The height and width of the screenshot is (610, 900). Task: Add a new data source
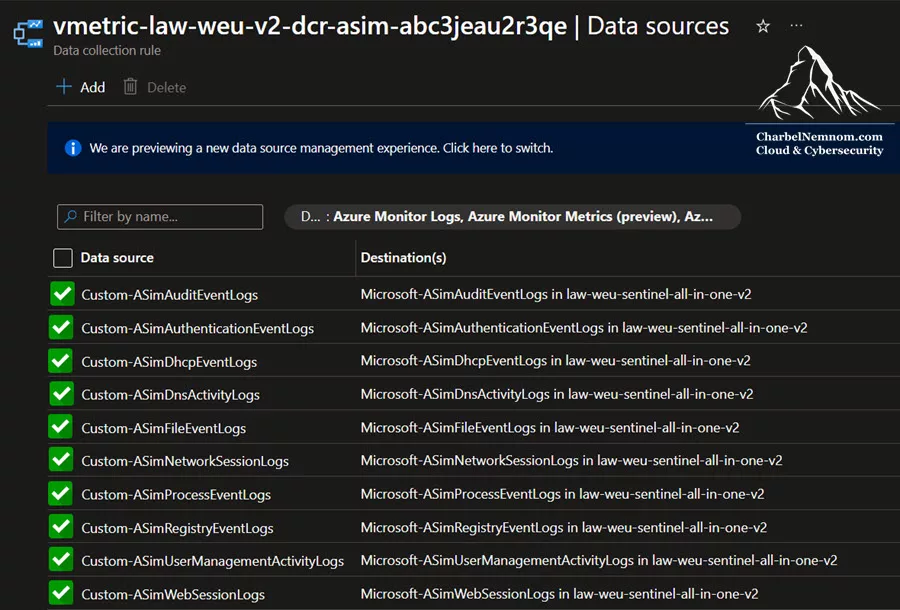[81, 87]
